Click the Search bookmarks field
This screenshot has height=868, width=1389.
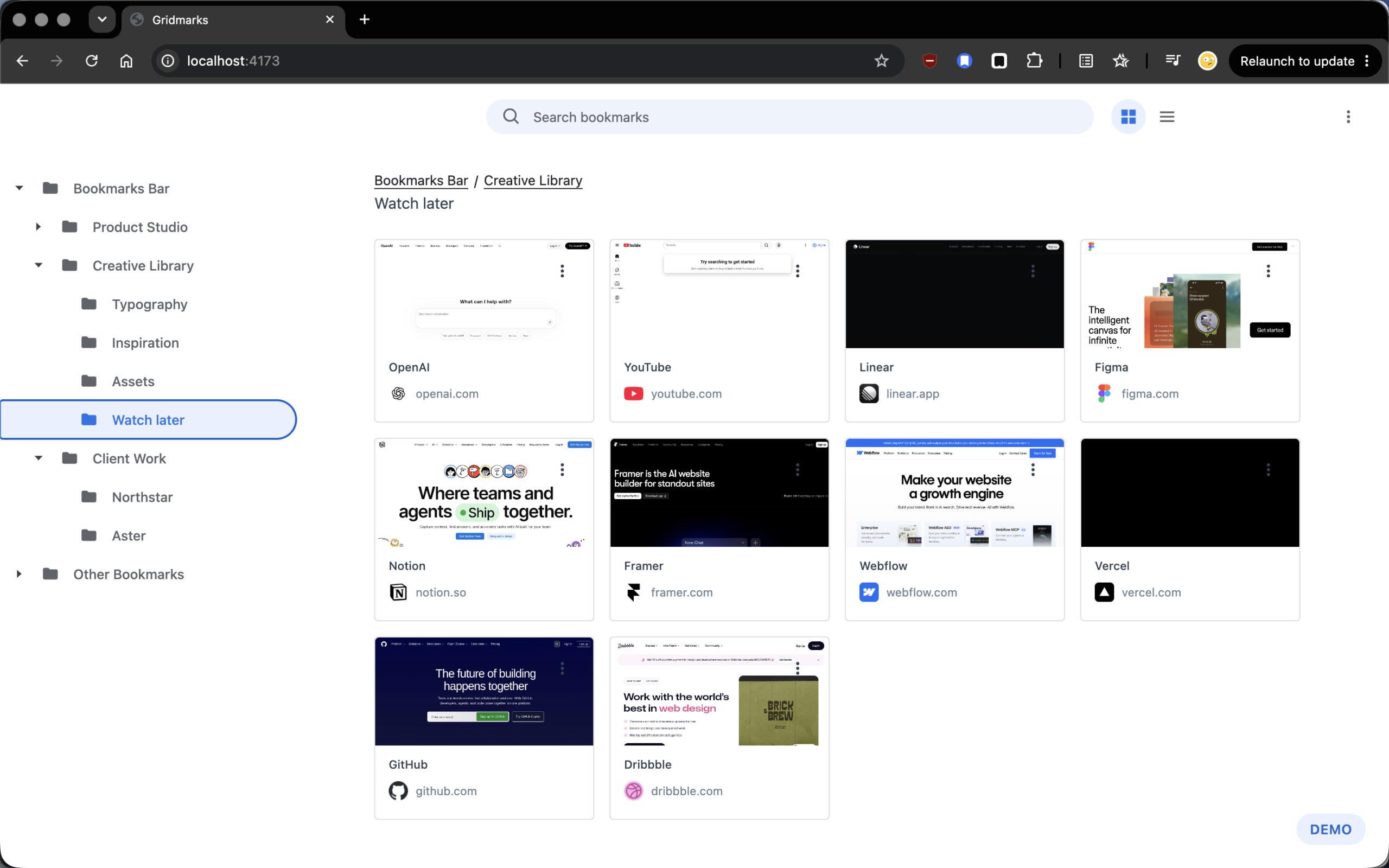789,117
